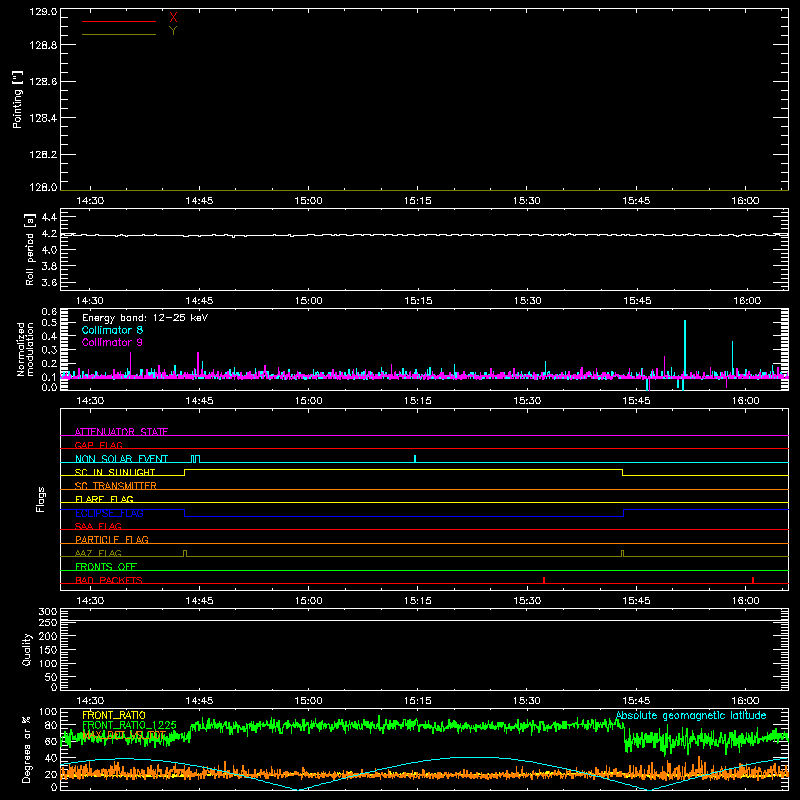The width and height of the screenshot is (800, 800).
Task: Select the Roll period axis title
Action: coord(30,249)
